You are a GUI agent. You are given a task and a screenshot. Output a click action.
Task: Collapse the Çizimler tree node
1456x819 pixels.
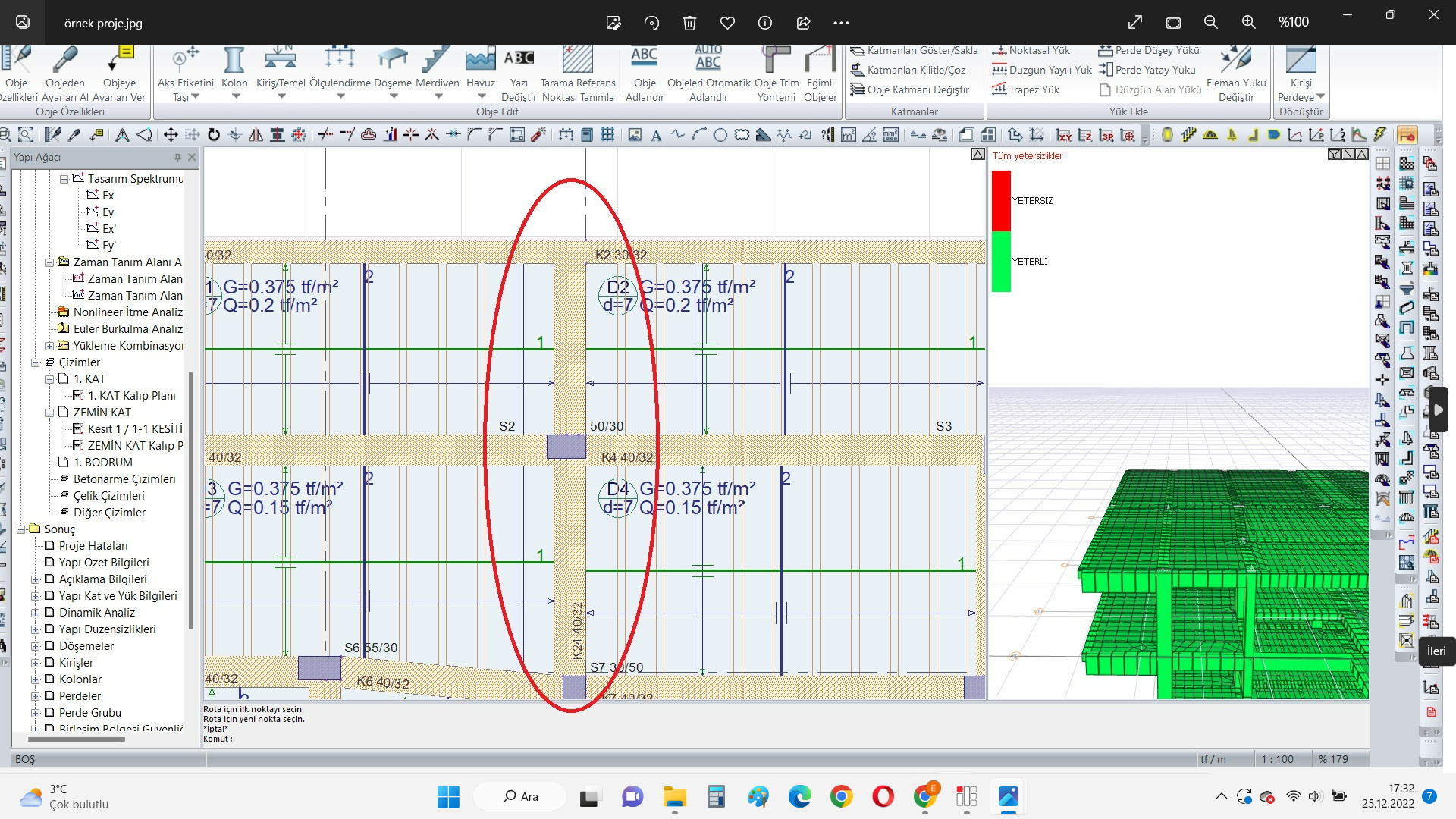coord(35,362)
